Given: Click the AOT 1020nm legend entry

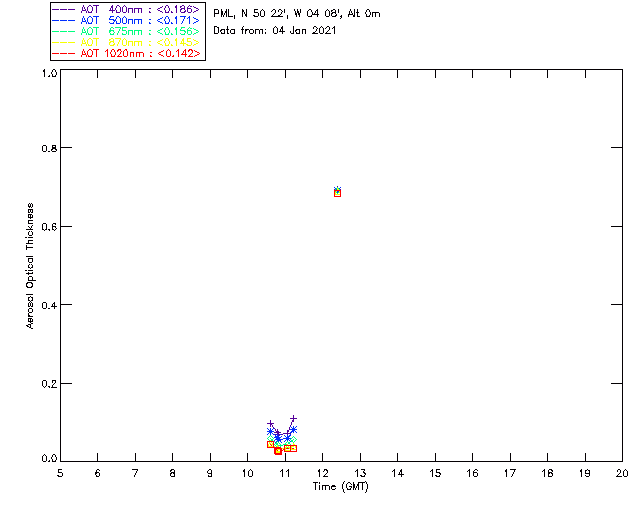Looking at the screenshot, I should pos(127,53).
